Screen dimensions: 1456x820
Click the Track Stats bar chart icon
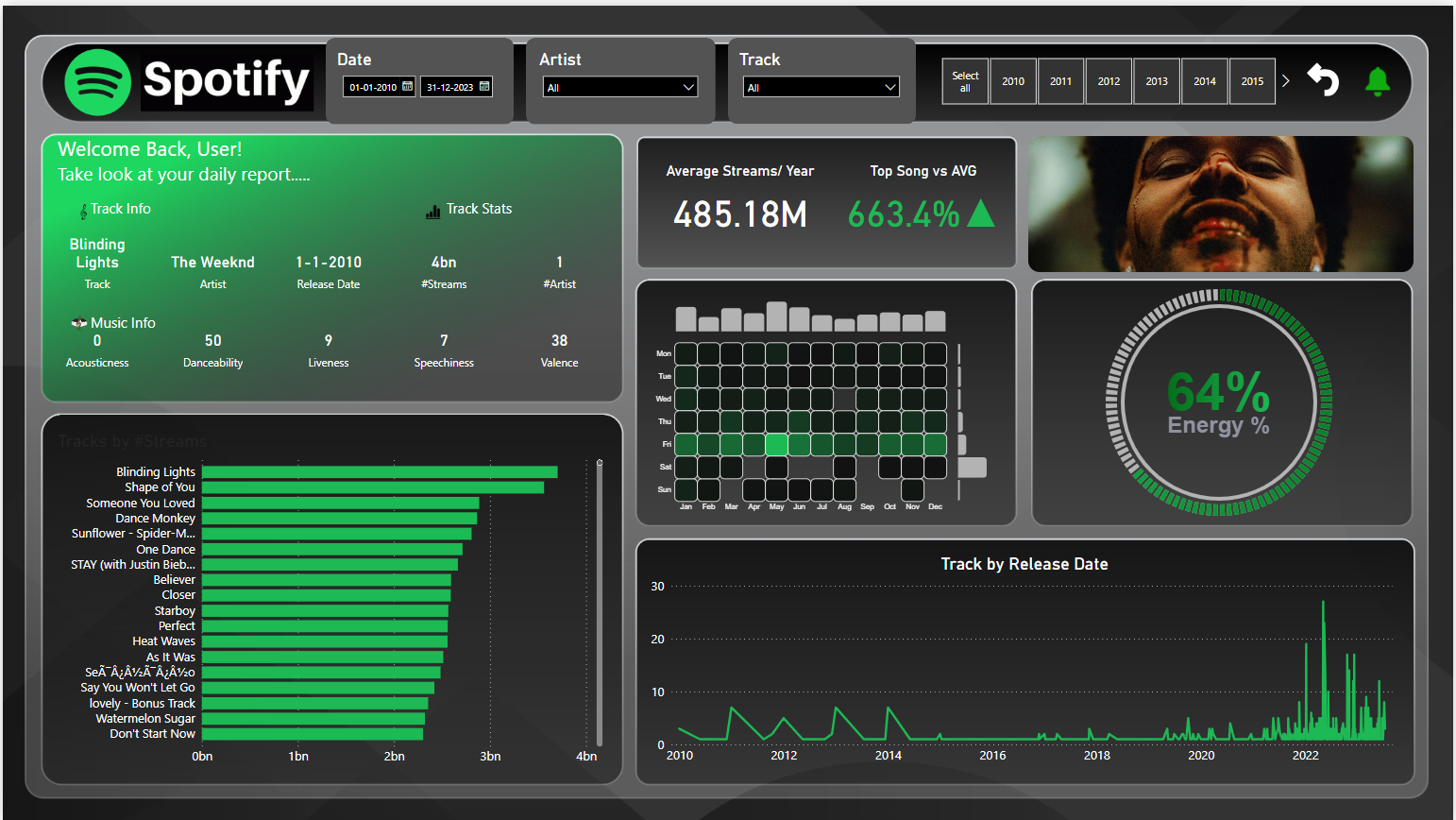click(x=432, y=212)
